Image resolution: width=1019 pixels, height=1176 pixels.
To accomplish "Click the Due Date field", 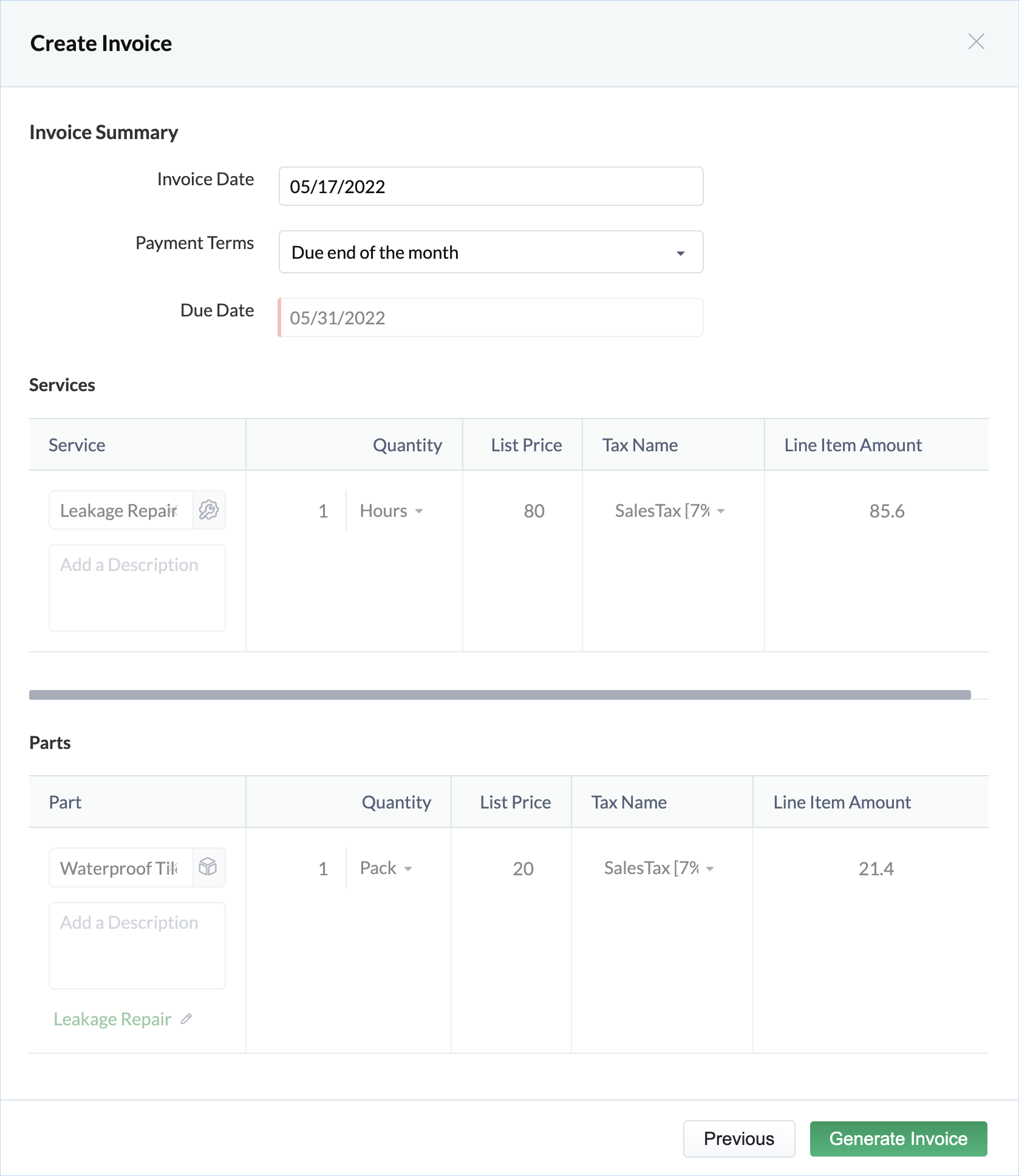I will (x=491, y=318).
